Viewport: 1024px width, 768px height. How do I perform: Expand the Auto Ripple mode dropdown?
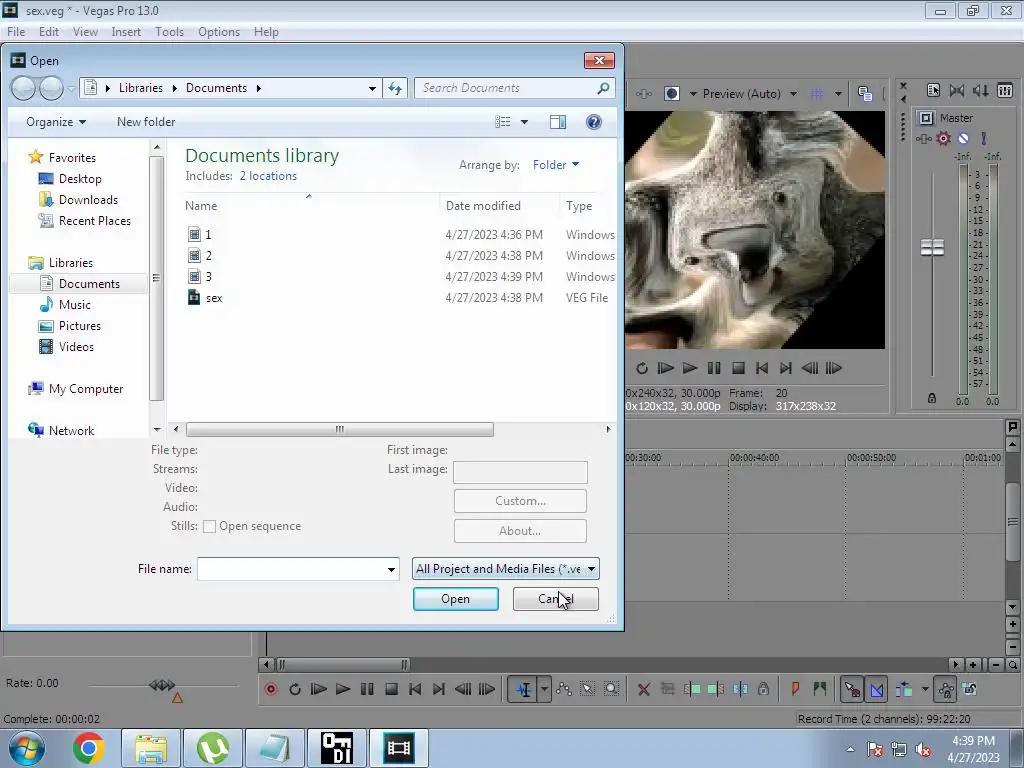click(x=925, y=689)
